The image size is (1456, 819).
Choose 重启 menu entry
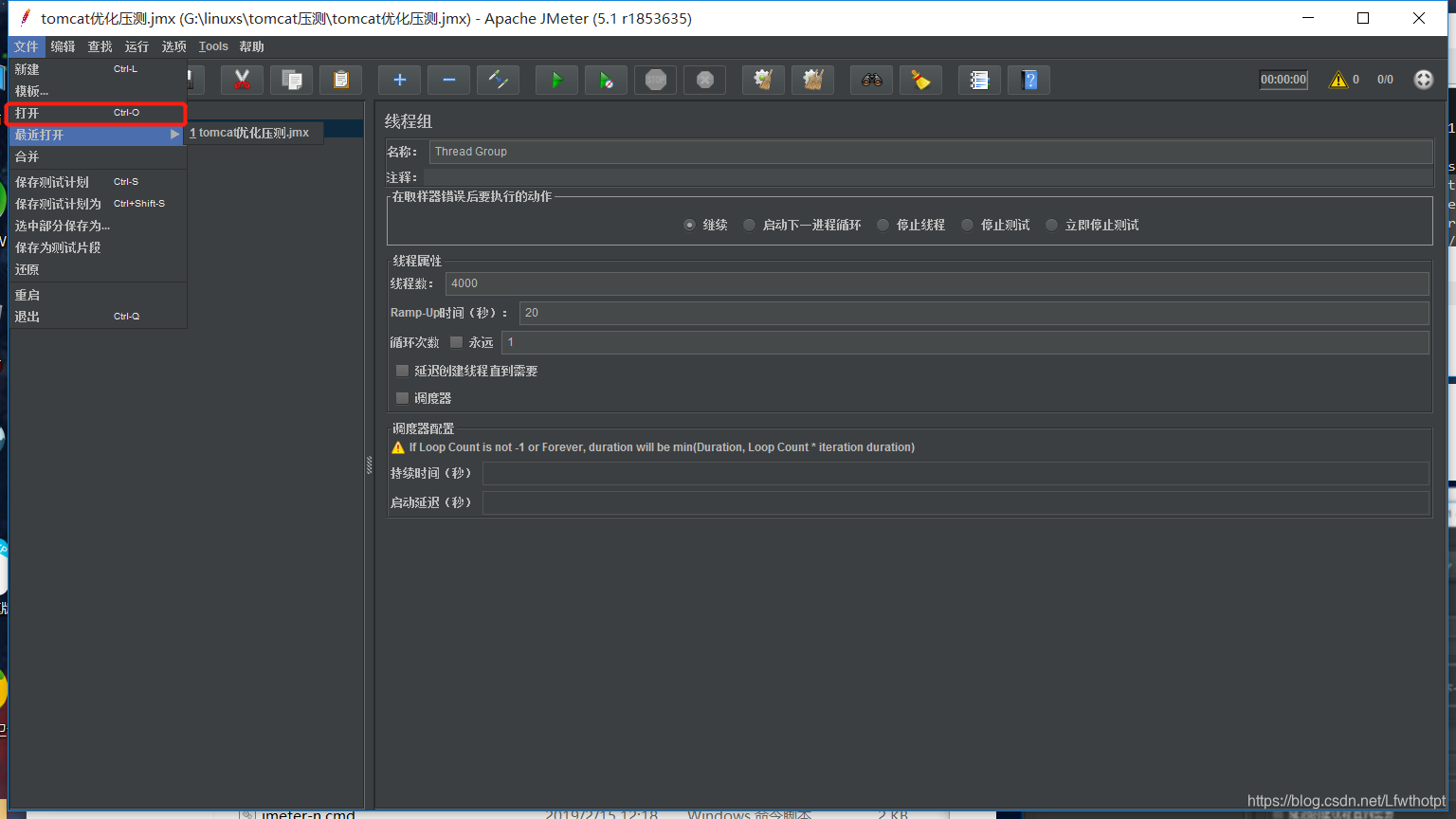pos(98,295)
